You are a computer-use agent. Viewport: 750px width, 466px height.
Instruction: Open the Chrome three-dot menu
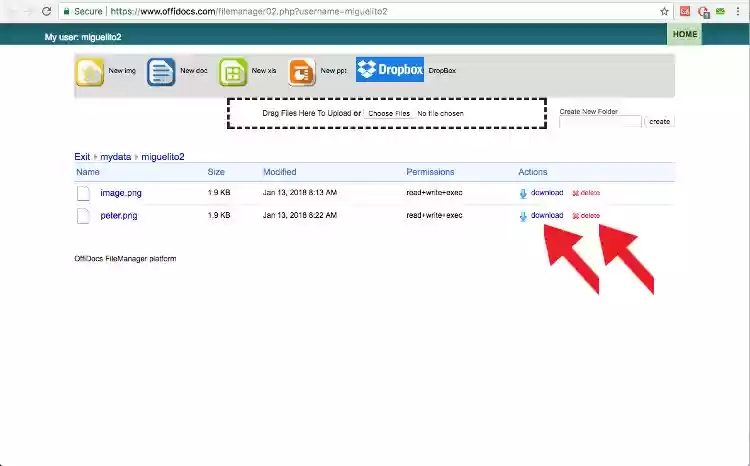(738, 11)
